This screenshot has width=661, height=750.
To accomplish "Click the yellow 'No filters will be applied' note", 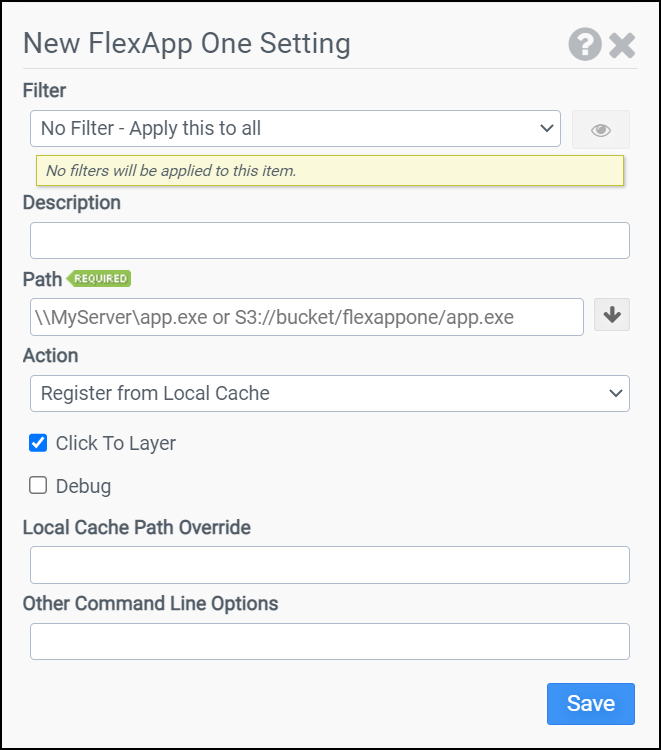I will [x=329, y=171].
